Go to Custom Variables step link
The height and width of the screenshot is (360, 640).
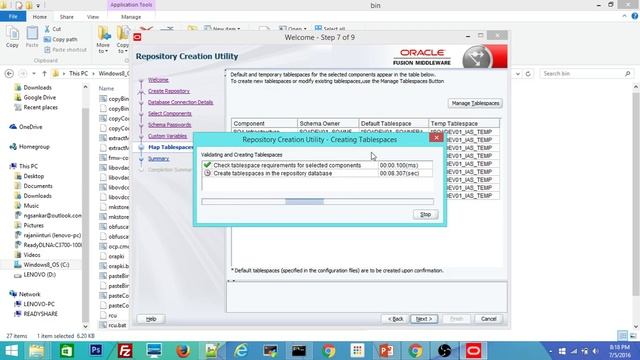tap(167, 136)
